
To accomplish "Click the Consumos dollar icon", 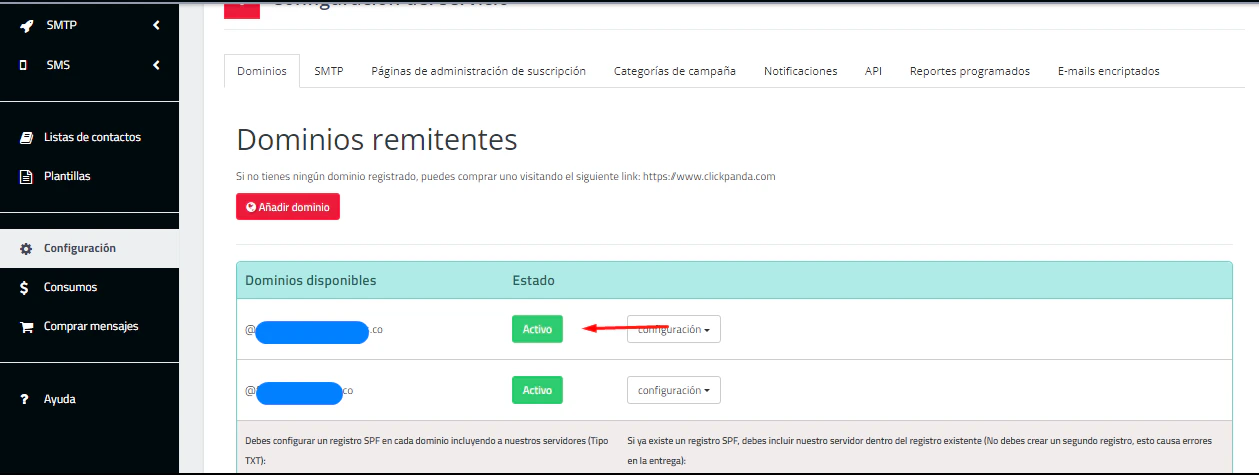I will pos(24,287).
